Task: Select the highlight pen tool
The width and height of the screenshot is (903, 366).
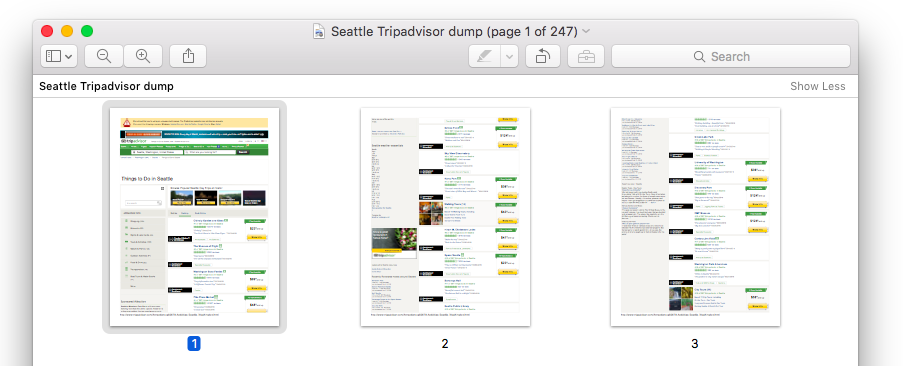Action: [x=485, y=56]
